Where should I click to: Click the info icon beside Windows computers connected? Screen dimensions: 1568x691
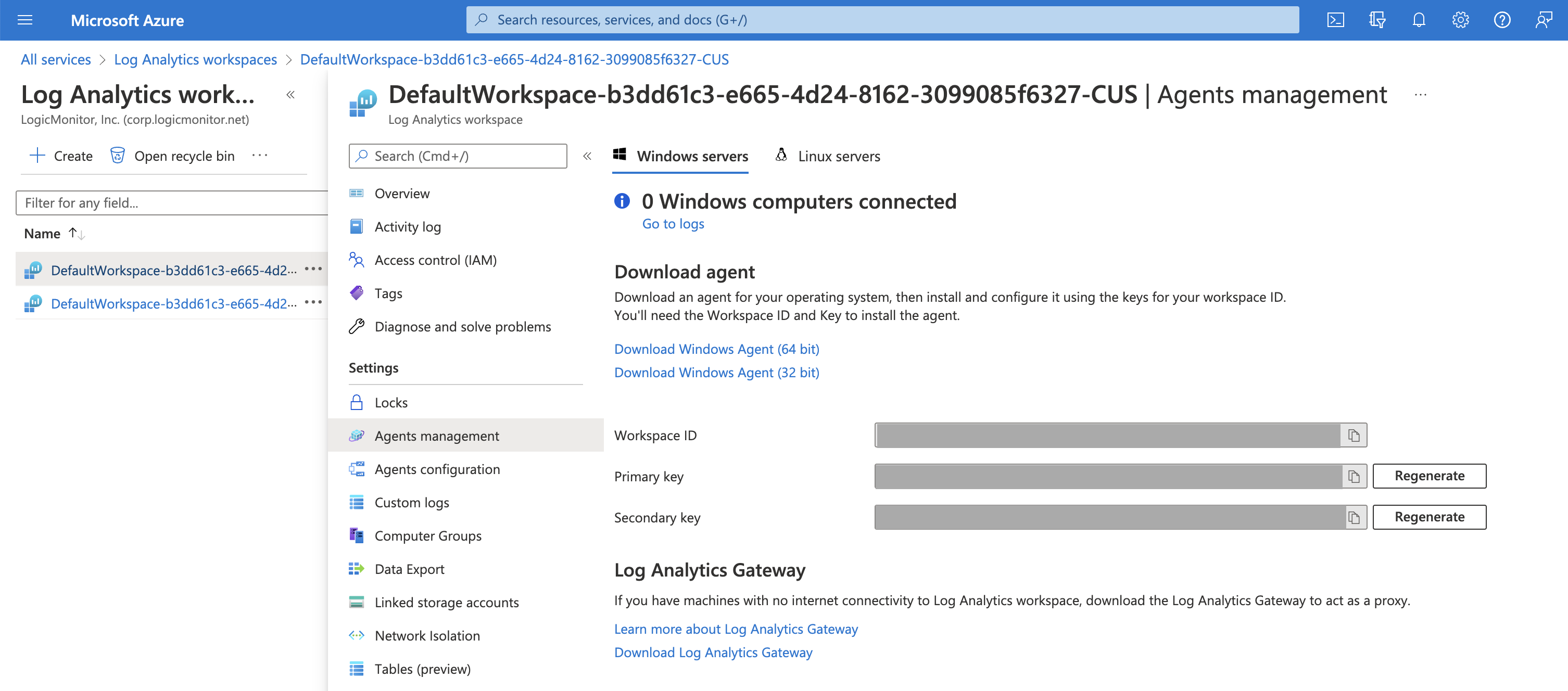pos(622,201)
